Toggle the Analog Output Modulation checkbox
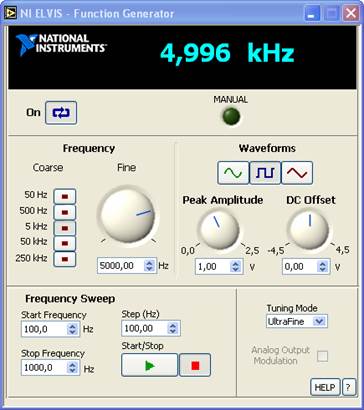 click(322, 356)
